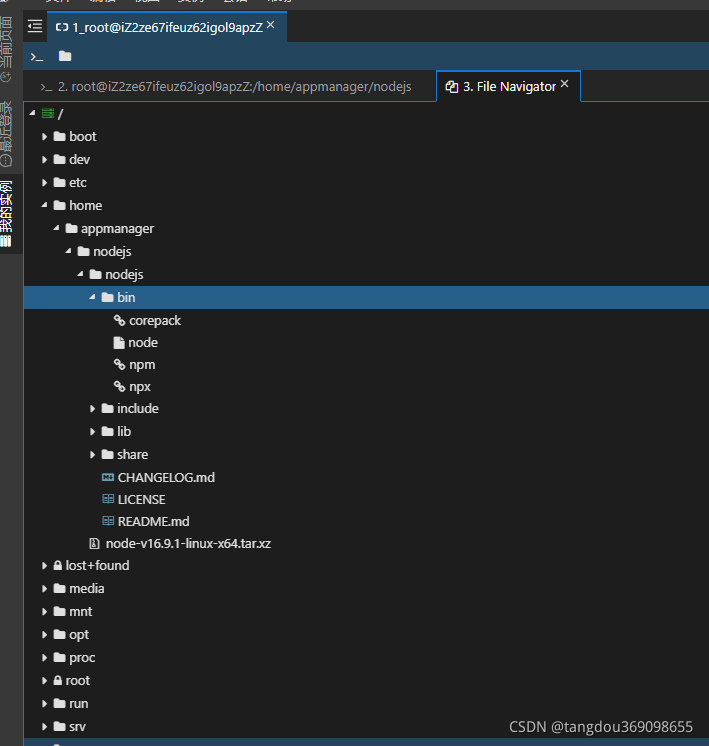Expand the mnt folder arrow
The height and width of the screenshot is (746, 709).
(44, 611)
